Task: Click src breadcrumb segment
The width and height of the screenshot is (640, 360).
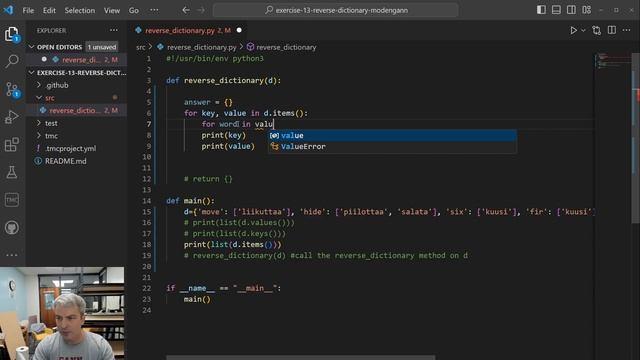Action: pos(141,47)
